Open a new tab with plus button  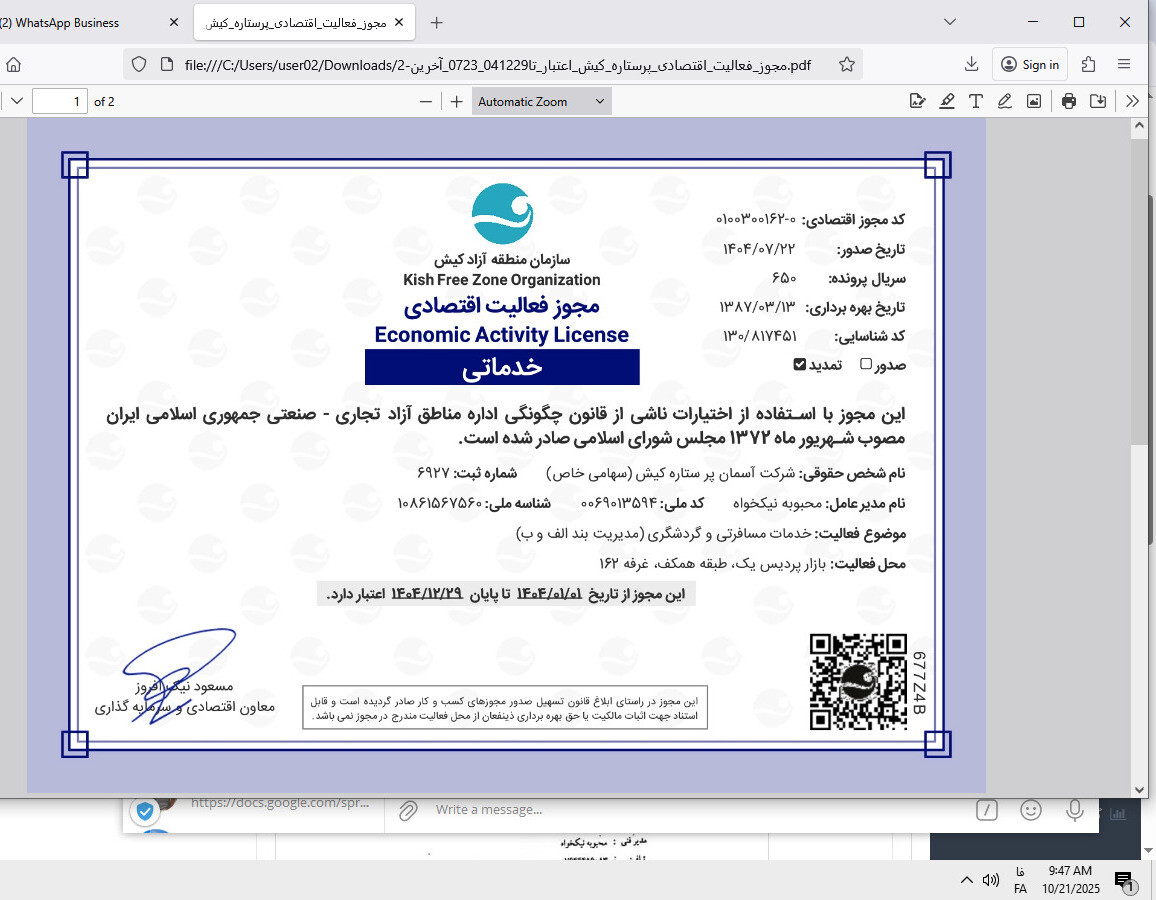point(436,22)
